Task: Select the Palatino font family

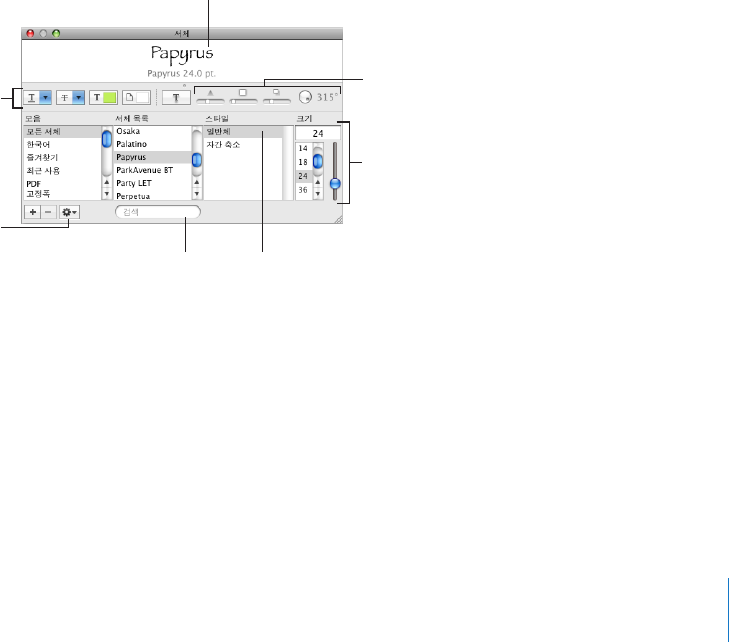Action: point(152,144)
